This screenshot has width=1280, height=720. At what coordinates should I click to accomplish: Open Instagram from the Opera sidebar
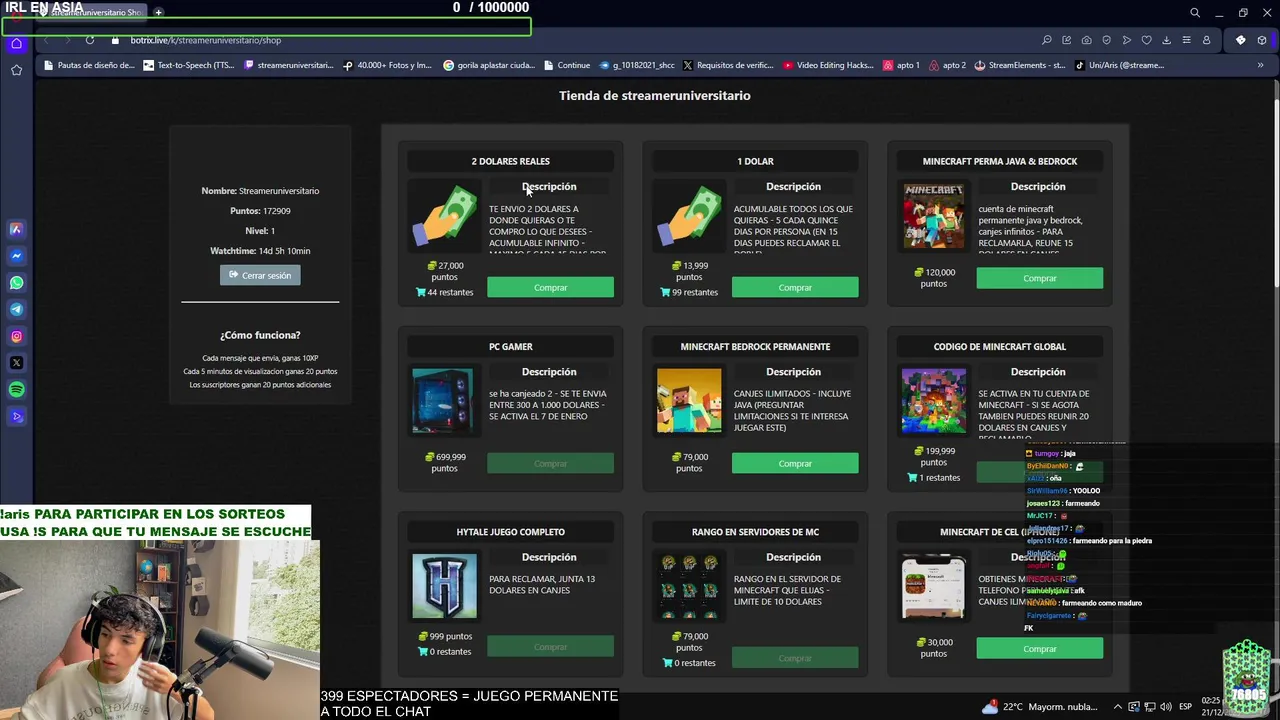point(16,337)
